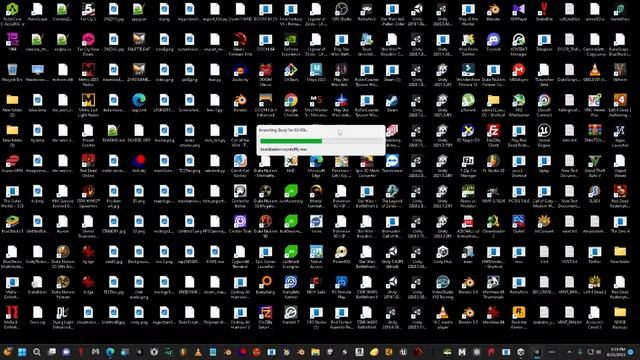Open the BlueStacks 5 shortcut
Image resolution: width=640 pixels, height=360 pixels.
12,224
